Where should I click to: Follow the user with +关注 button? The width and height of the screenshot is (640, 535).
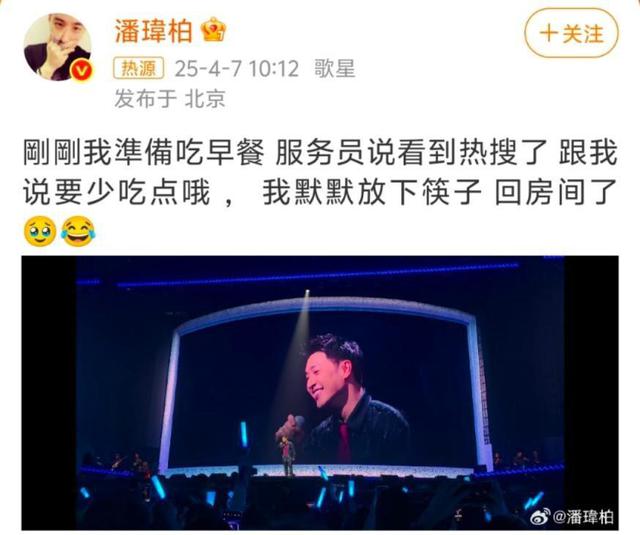[x=571, y=33]
